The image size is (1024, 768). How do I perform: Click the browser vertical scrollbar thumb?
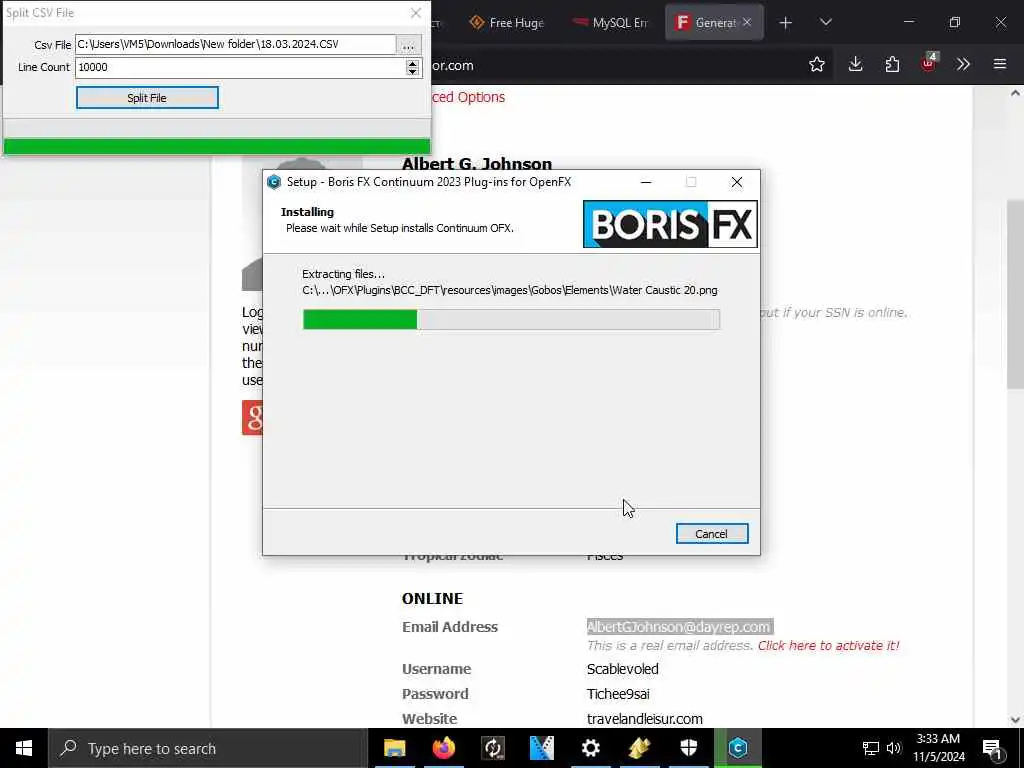[x=1015, y=294]
